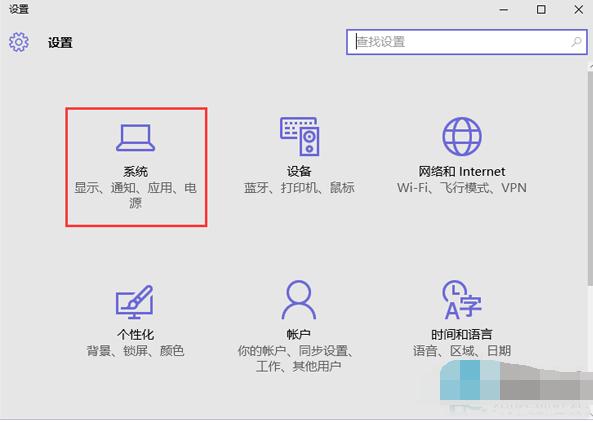Screen dimensions: 593x422
Task: Open the 帐户 person icon
Action: pos(299,300)
